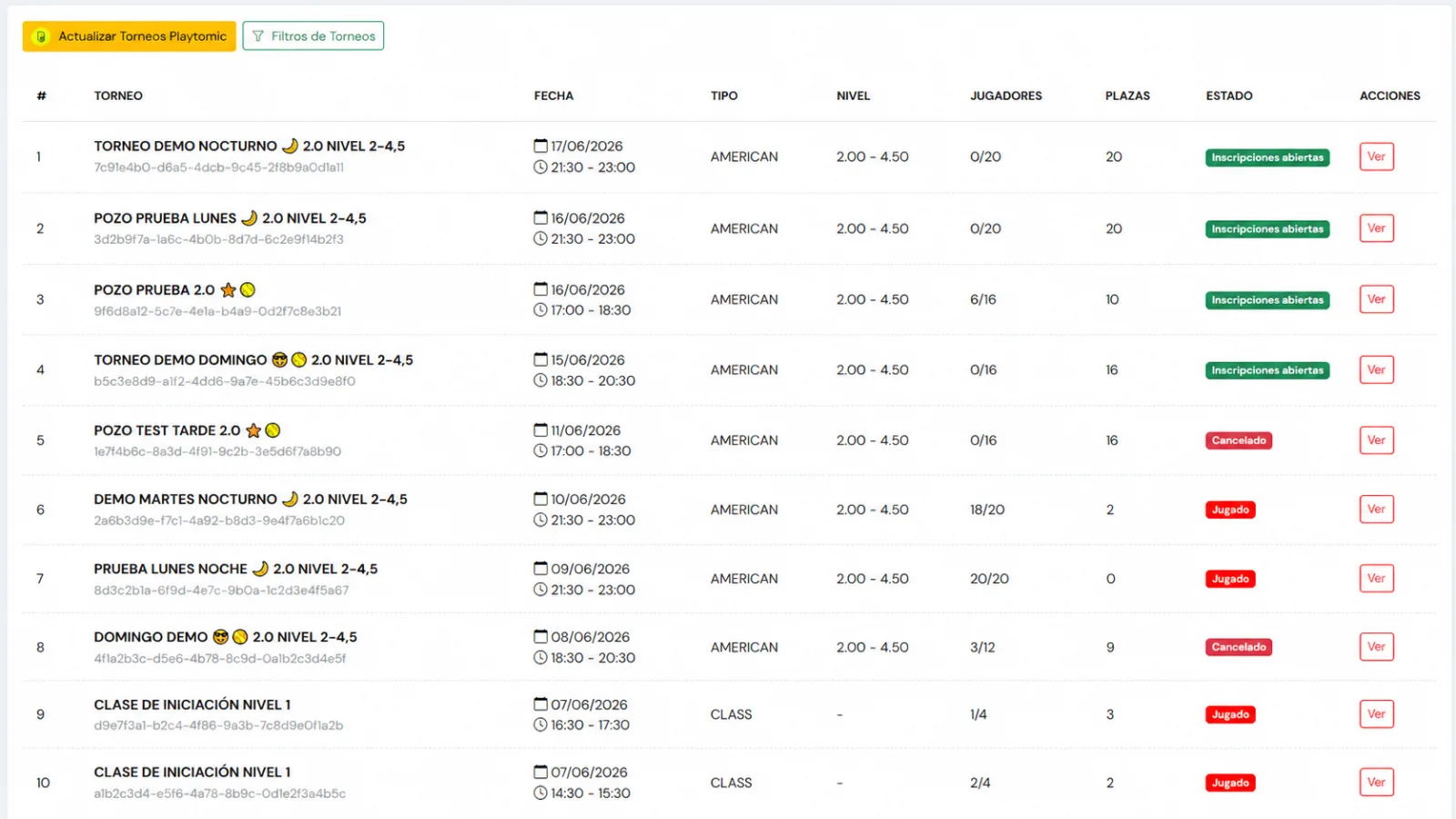Click clock icon beside 14:30 - 15:30

(541, 794)
